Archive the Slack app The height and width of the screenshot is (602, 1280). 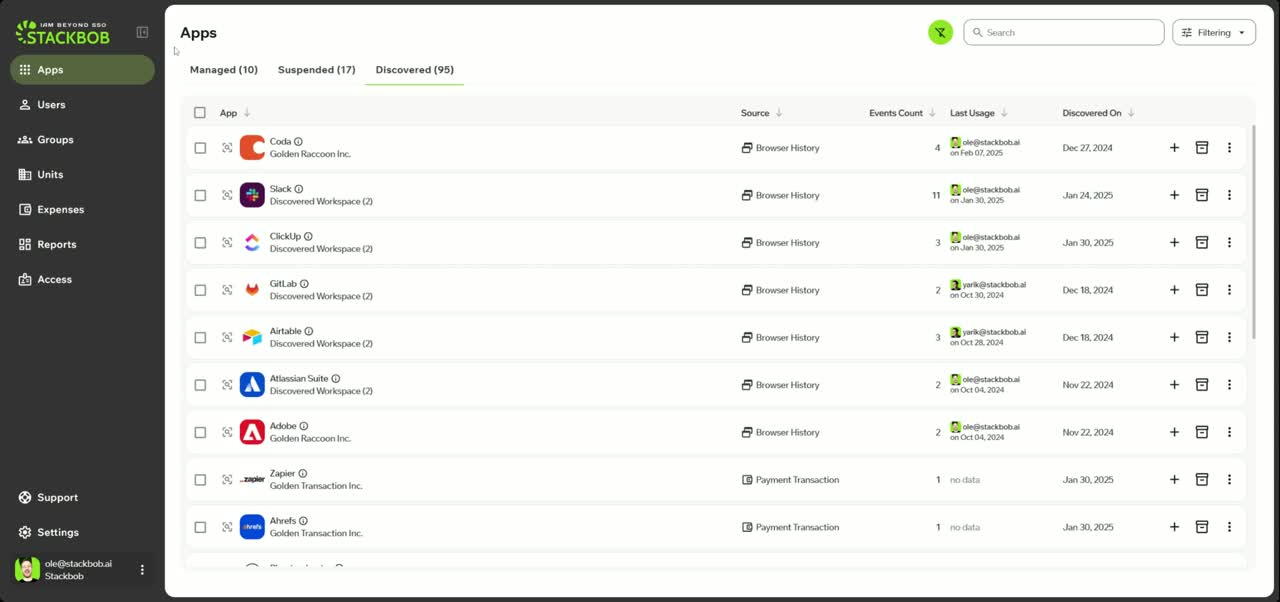1202,195
